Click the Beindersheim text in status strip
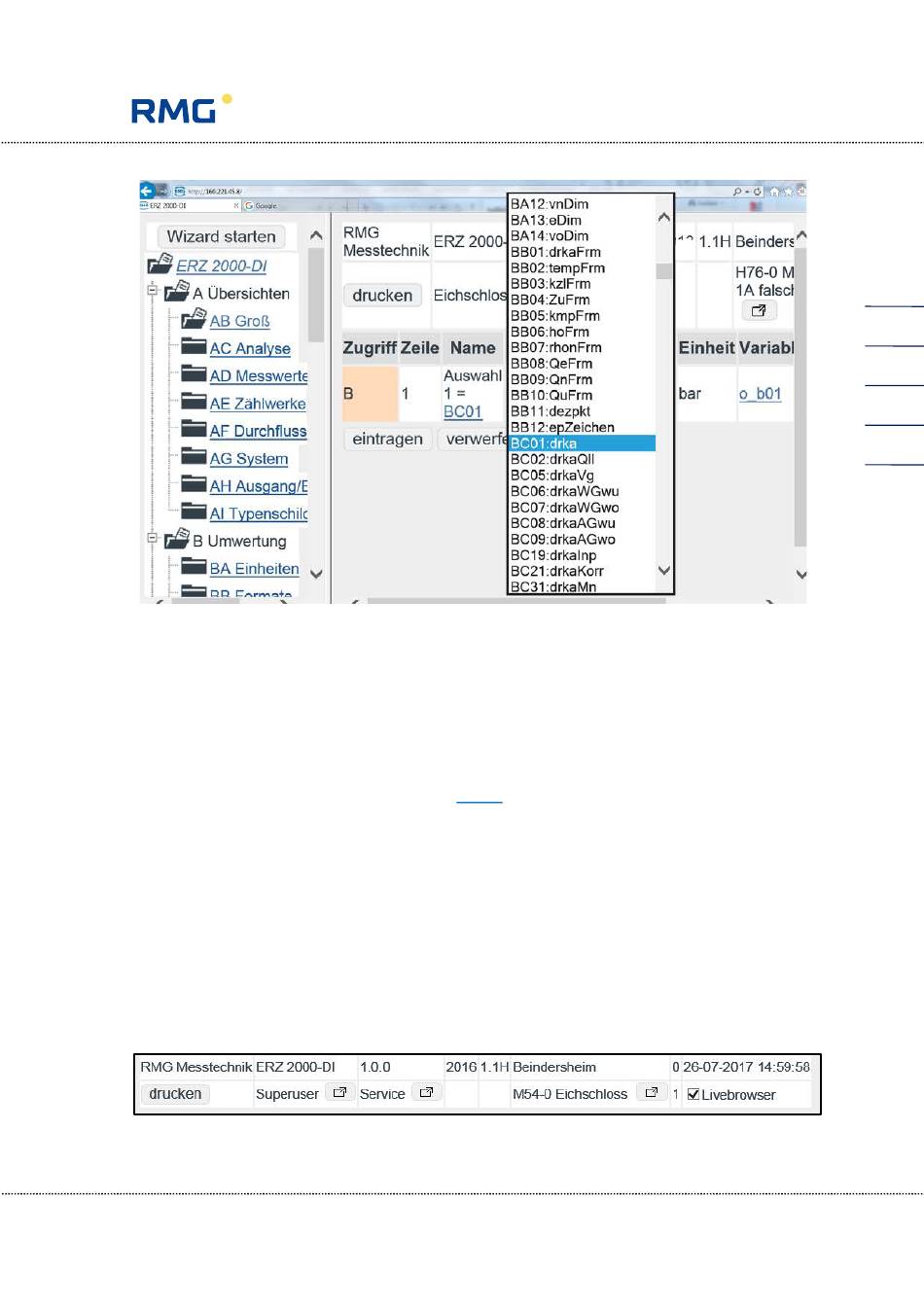This screenshot has width=924, height=1307. pyautogui.click(x=554, y=1067)
